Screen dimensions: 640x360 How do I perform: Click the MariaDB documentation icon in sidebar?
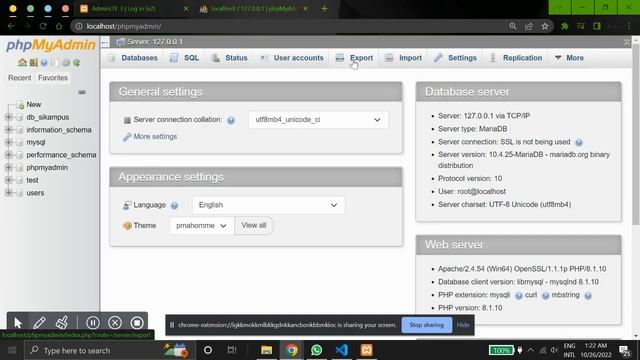(55, 62)
